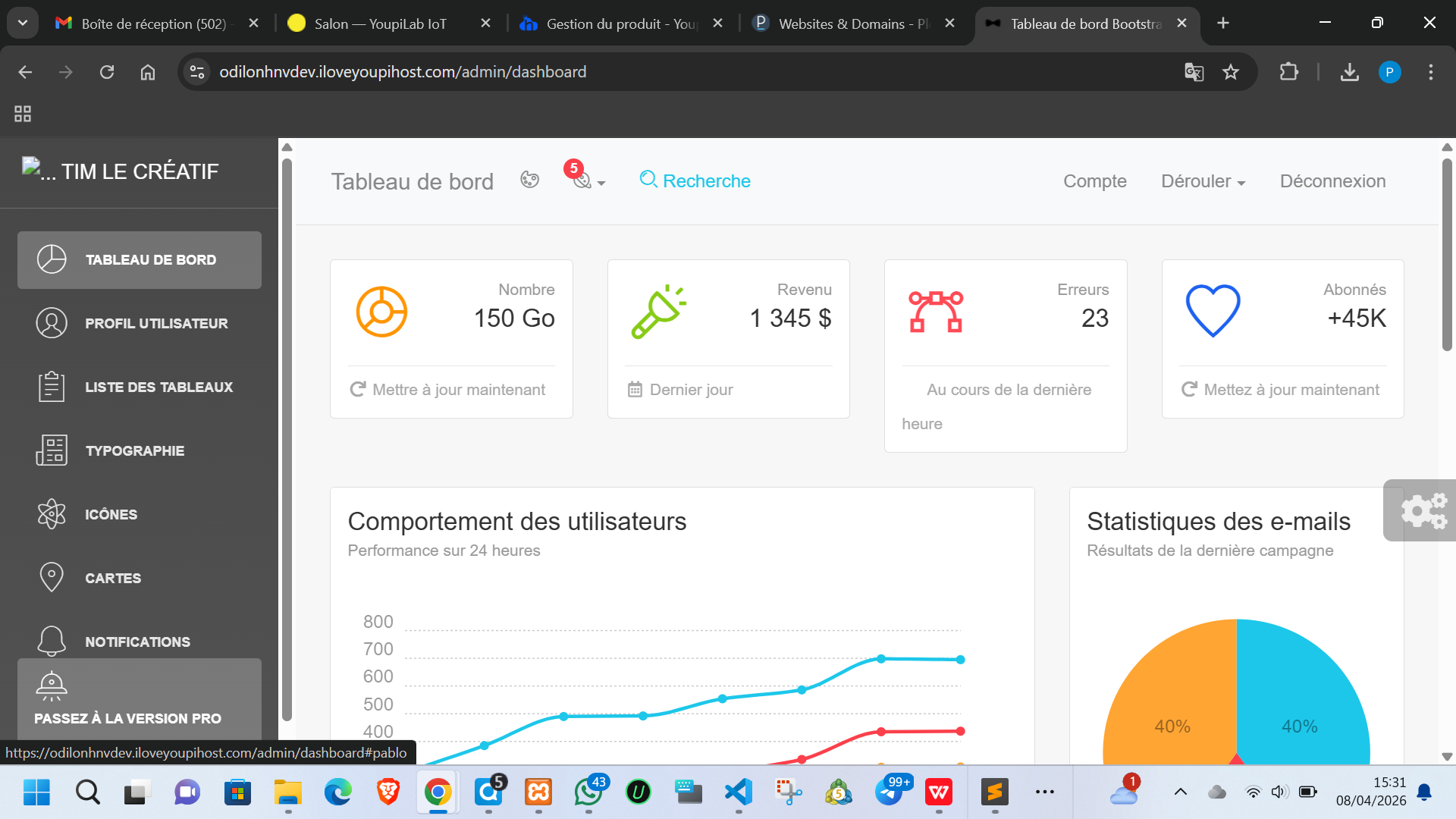Open the notifications dropdown with badge 5

tap(585, 179)
